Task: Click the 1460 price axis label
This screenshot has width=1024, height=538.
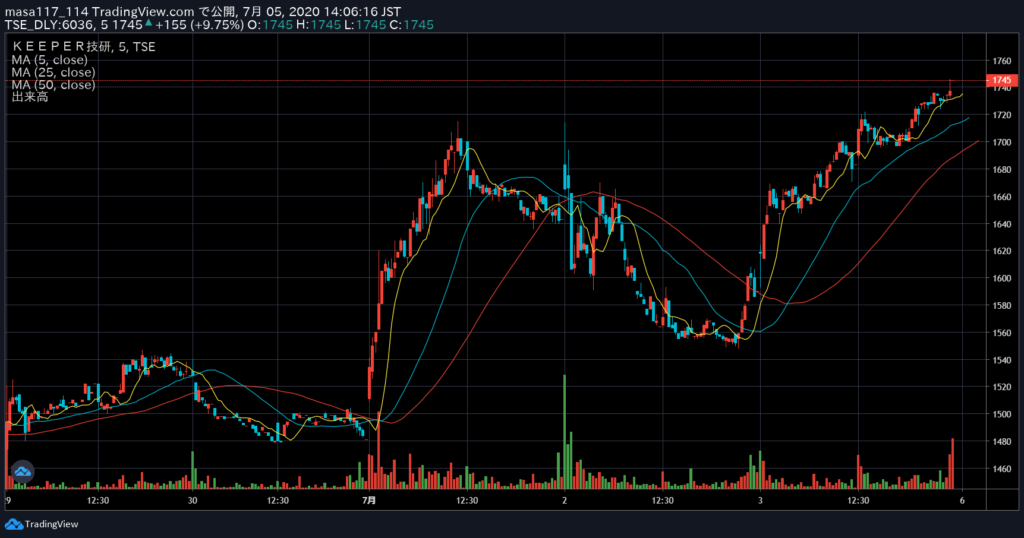Action: pos(1002,469)
